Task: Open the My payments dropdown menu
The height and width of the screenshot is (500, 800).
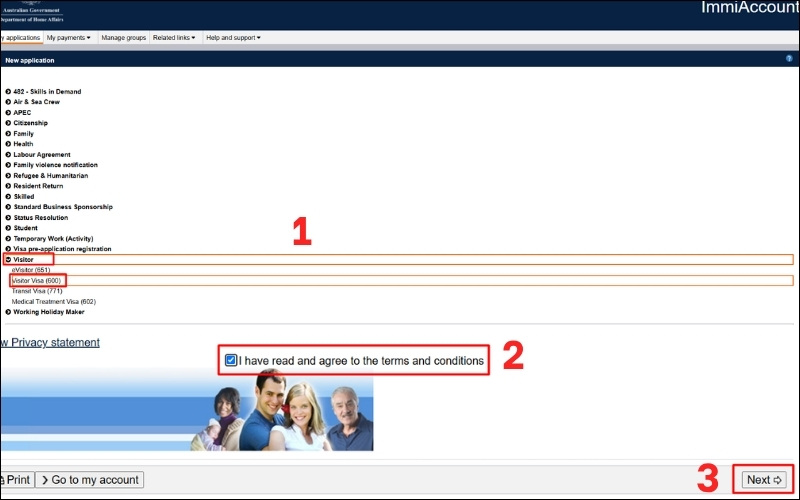Action: (x=68, y=38)
